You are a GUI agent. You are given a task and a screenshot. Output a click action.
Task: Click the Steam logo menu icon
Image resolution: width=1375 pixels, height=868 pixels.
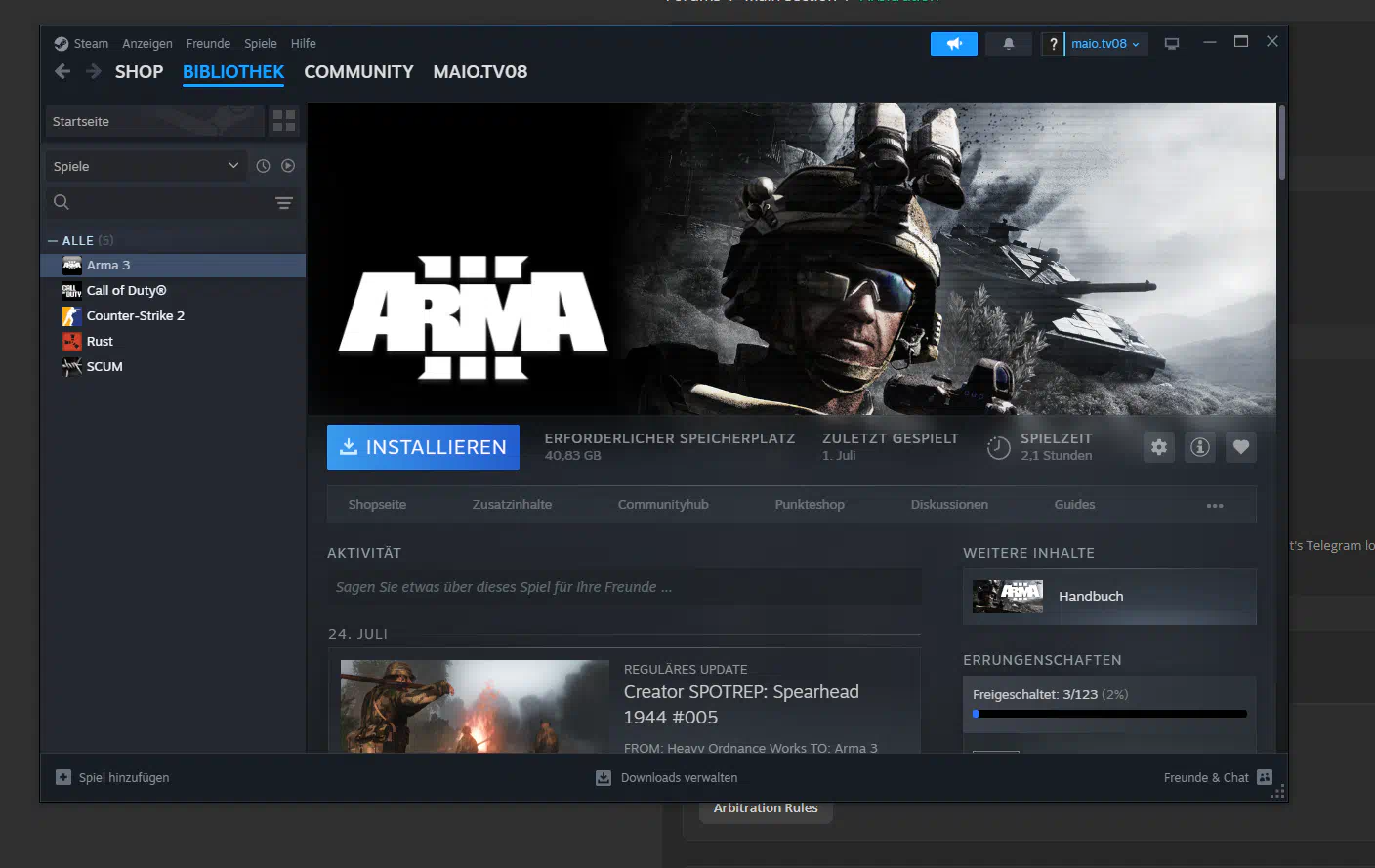[x=61, y=44]
